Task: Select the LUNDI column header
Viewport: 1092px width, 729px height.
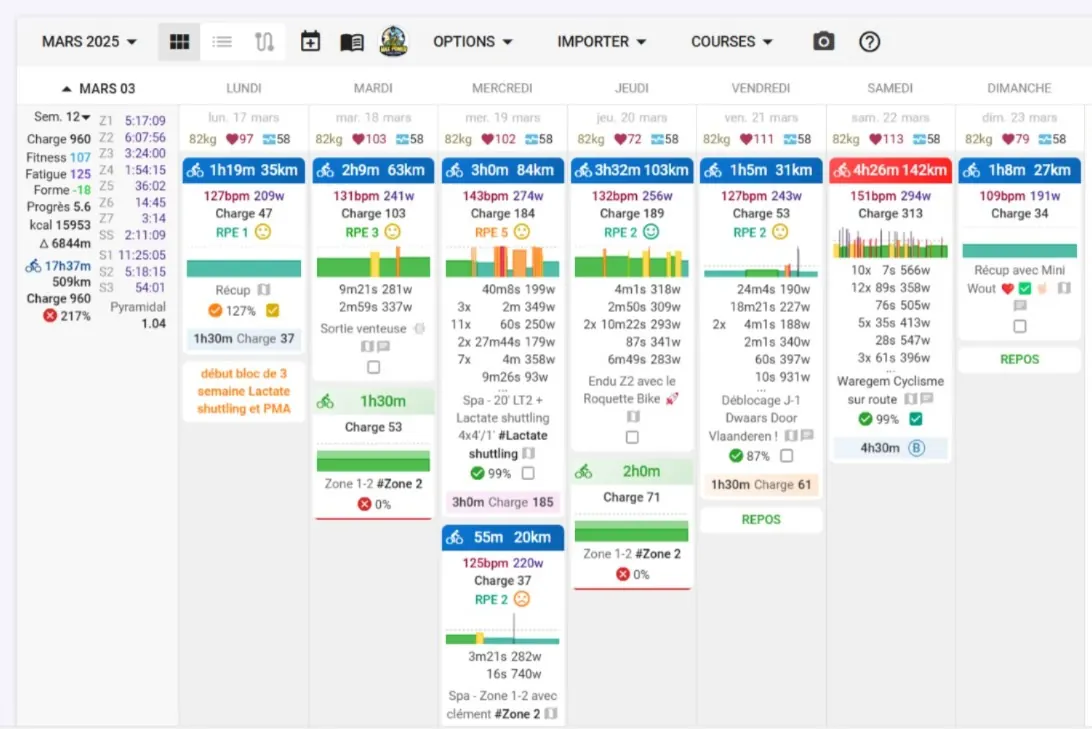Action: coord(244,88)
